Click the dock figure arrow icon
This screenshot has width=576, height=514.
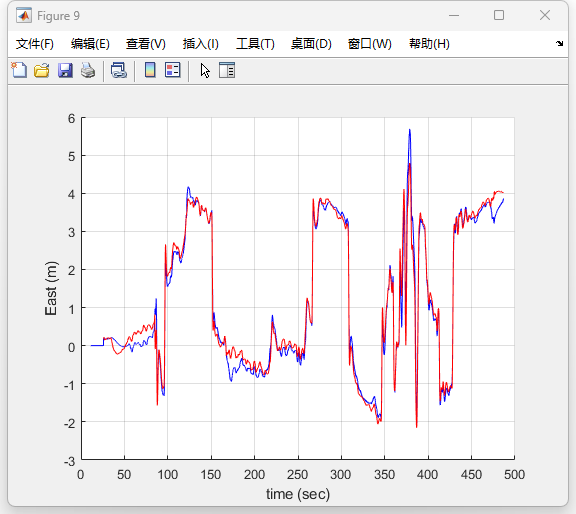559,43
